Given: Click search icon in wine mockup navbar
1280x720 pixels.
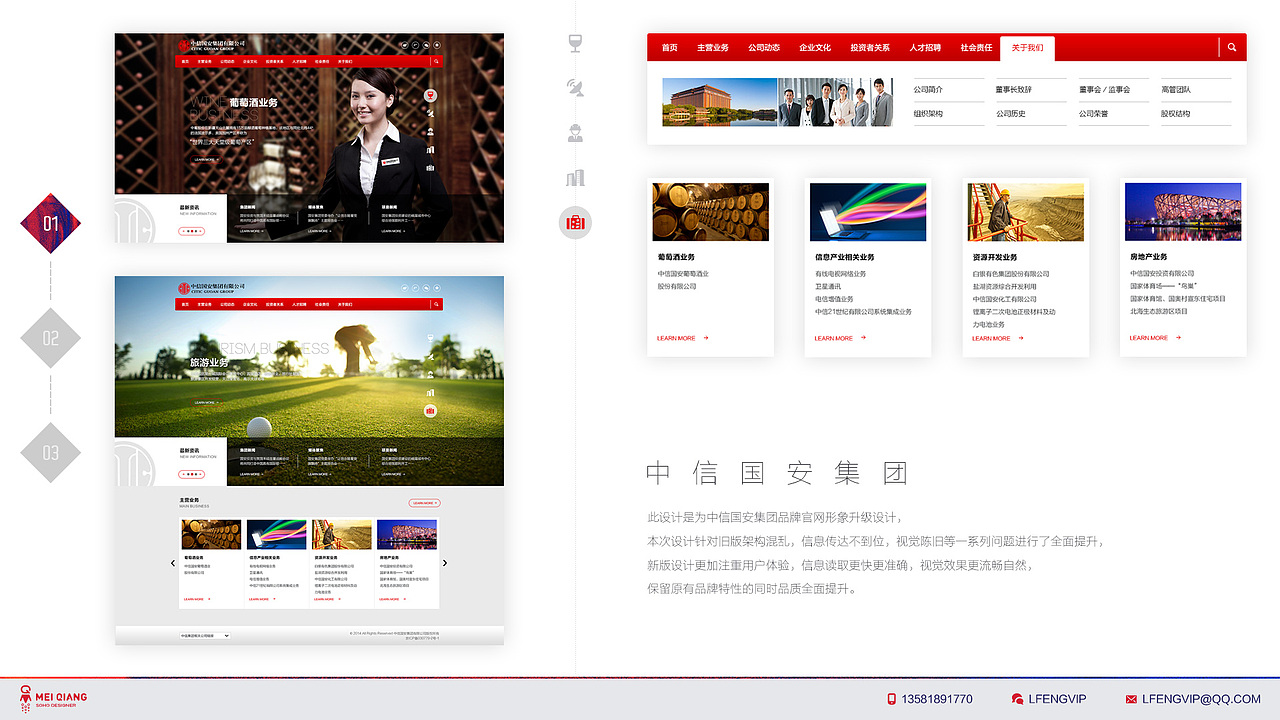Looking at the screenshot, I should [x=436, y=61].
